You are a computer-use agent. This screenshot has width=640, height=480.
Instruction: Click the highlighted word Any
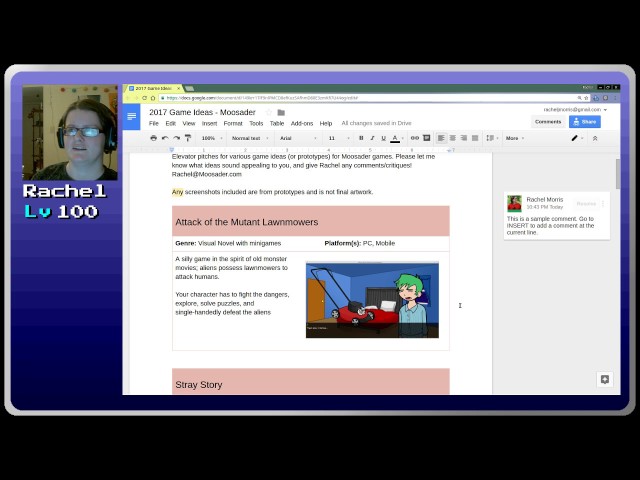tap(178, 192)
